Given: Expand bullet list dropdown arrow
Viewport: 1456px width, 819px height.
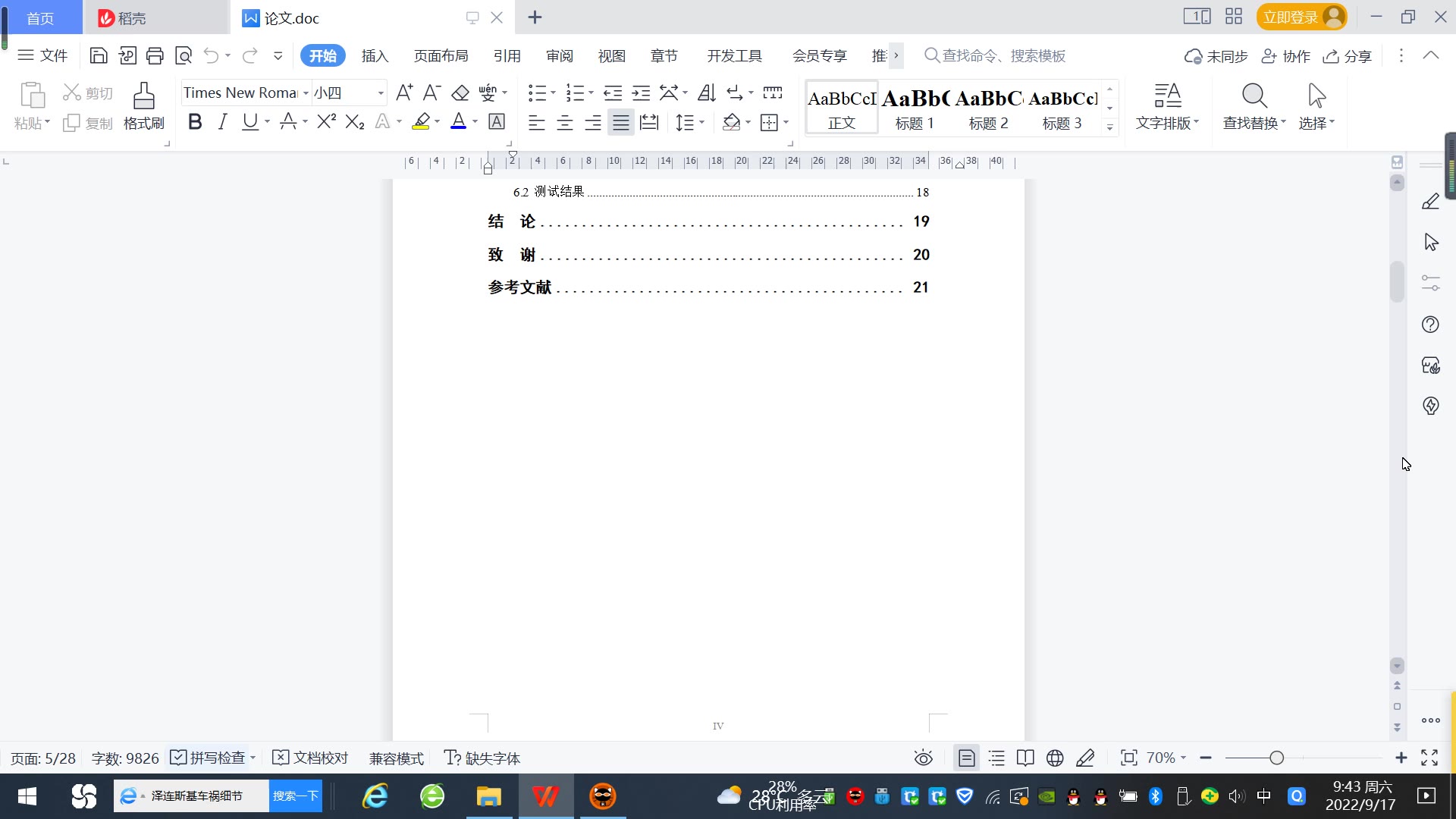Looking at the screenshot, I should pyautogui.click(x=554, y=93).
